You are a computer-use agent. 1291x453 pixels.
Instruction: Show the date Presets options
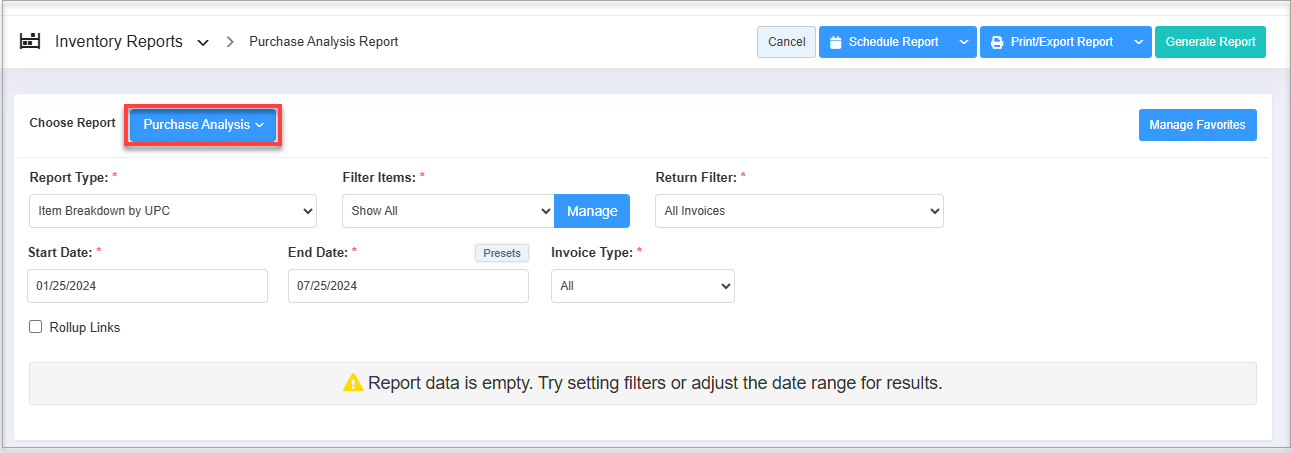(x=501, y=253)
